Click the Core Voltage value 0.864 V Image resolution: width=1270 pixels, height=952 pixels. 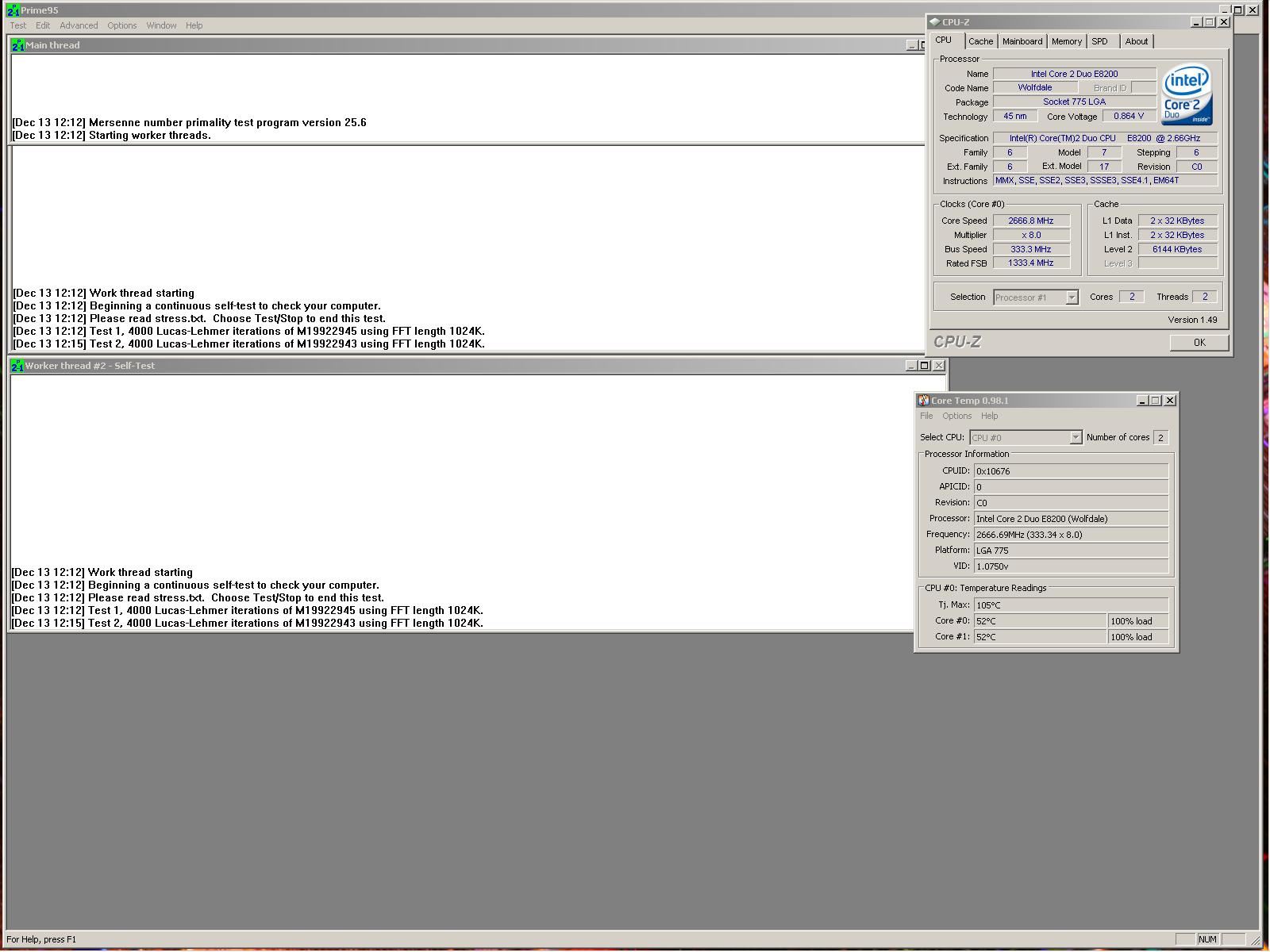tap(1129, 117)
